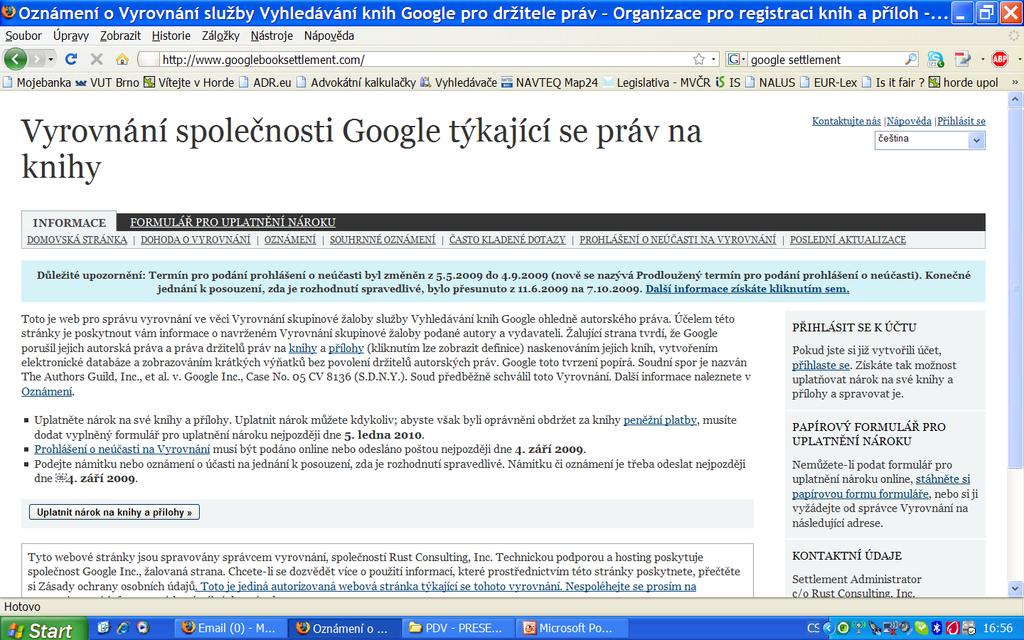Go back to the previous page

[15, 59]
